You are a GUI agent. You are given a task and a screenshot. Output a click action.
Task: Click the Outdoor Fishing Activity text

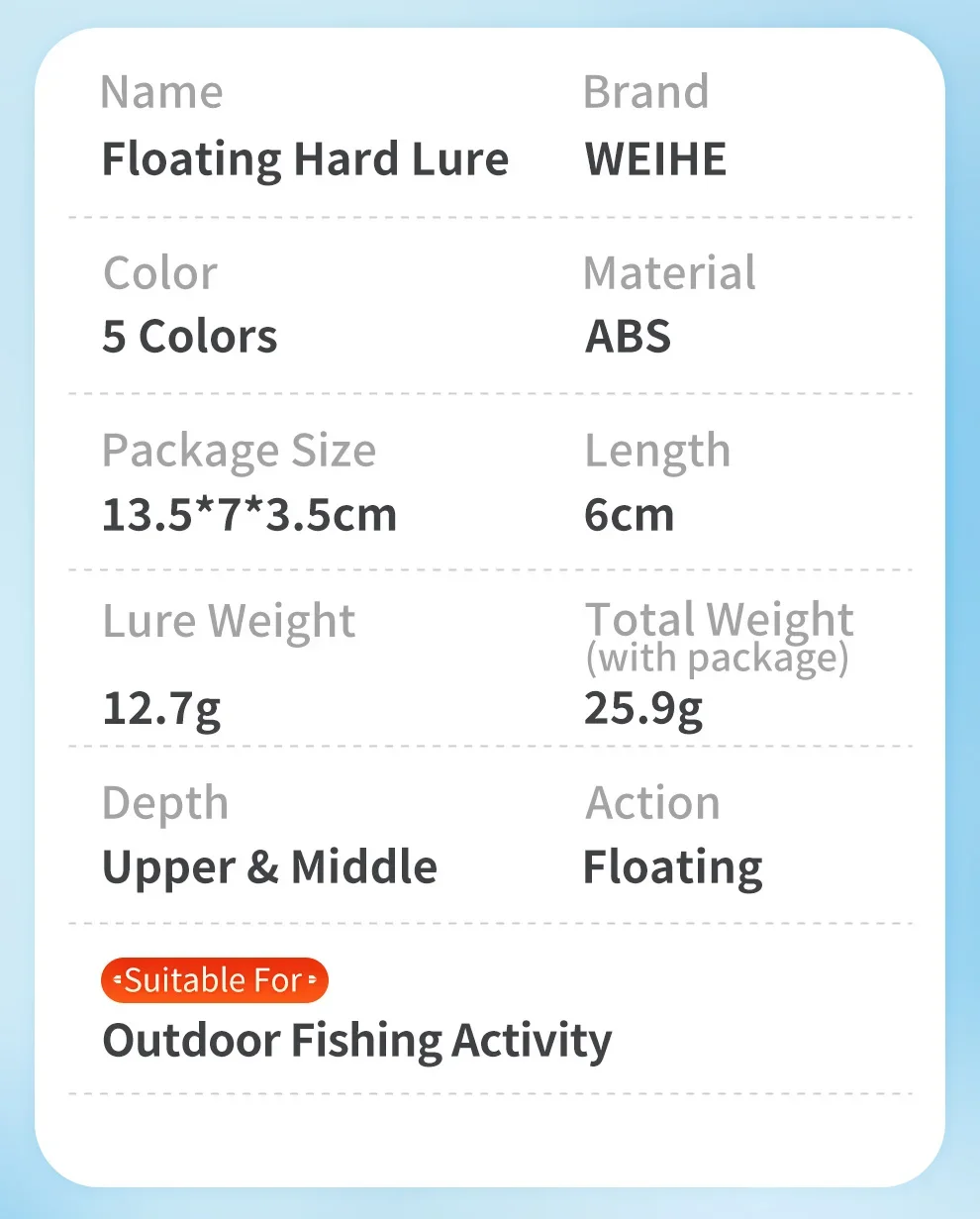(357, 1041)
